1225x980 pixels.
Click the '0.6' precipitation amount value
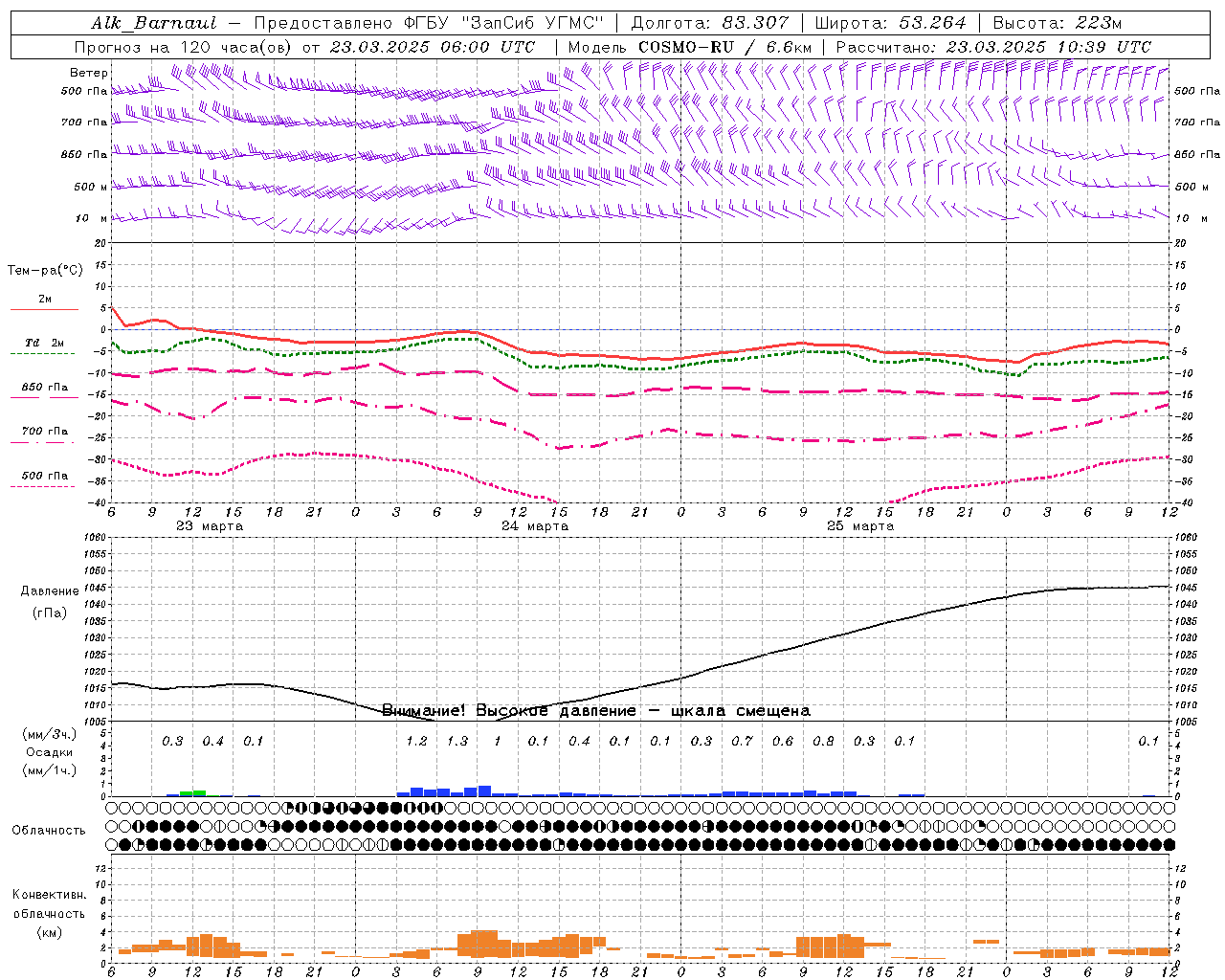[x=783, y=741]
